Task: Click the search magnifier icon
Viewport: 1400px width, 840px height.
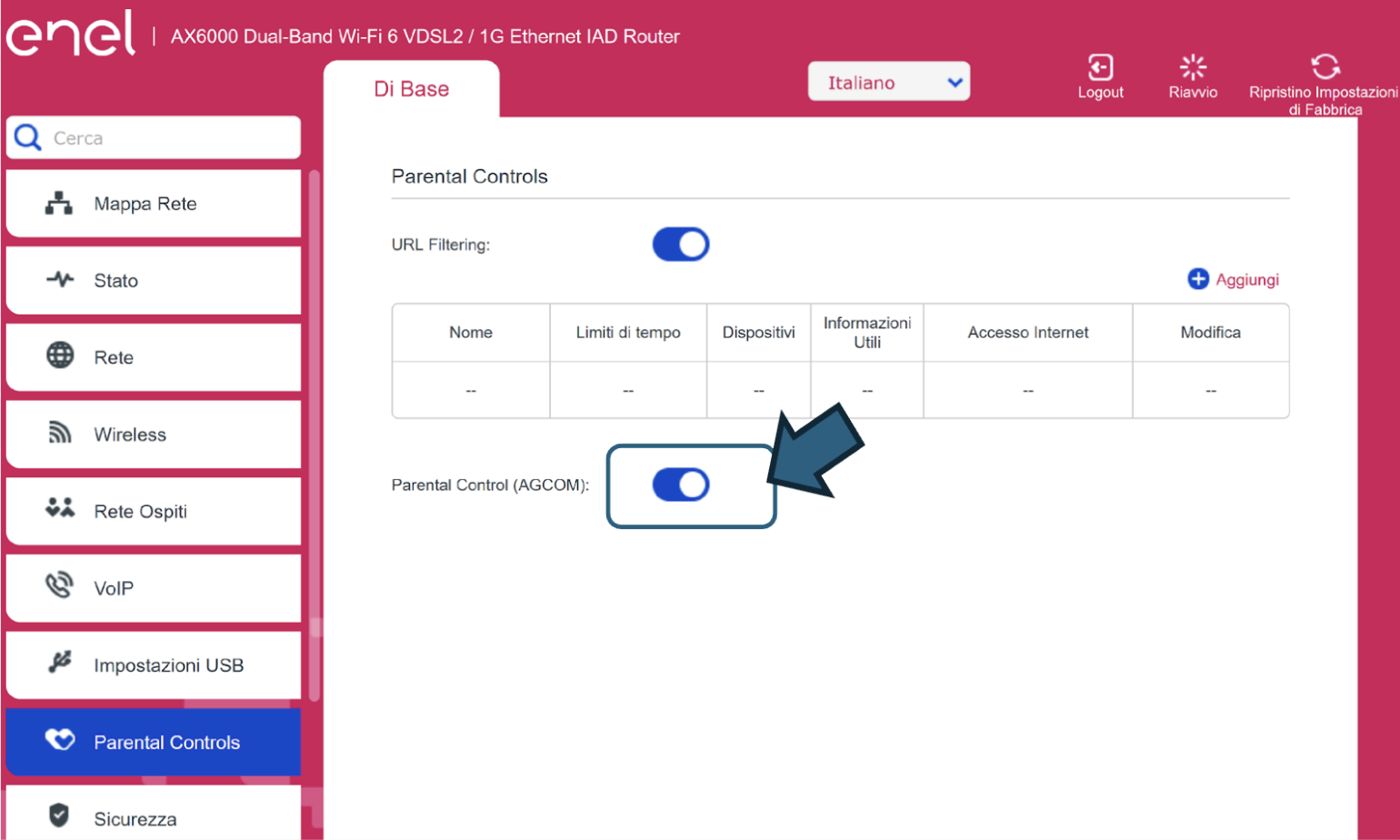Action: (x=28, y=138)
